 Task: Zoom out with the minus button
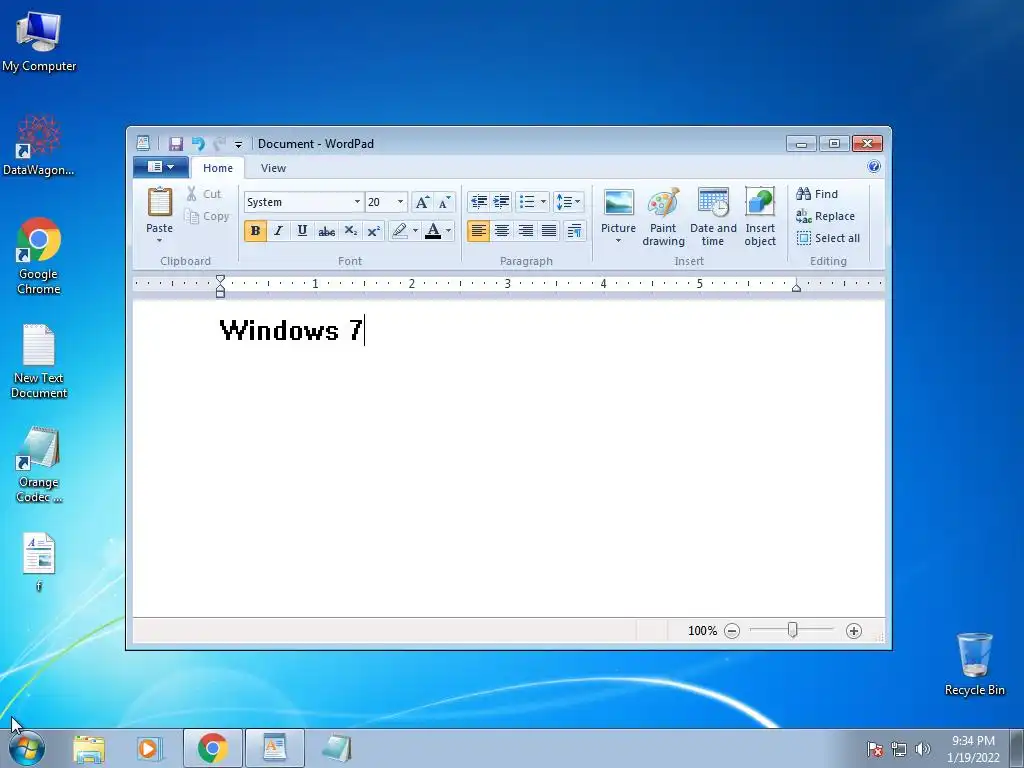coord(732,631)
